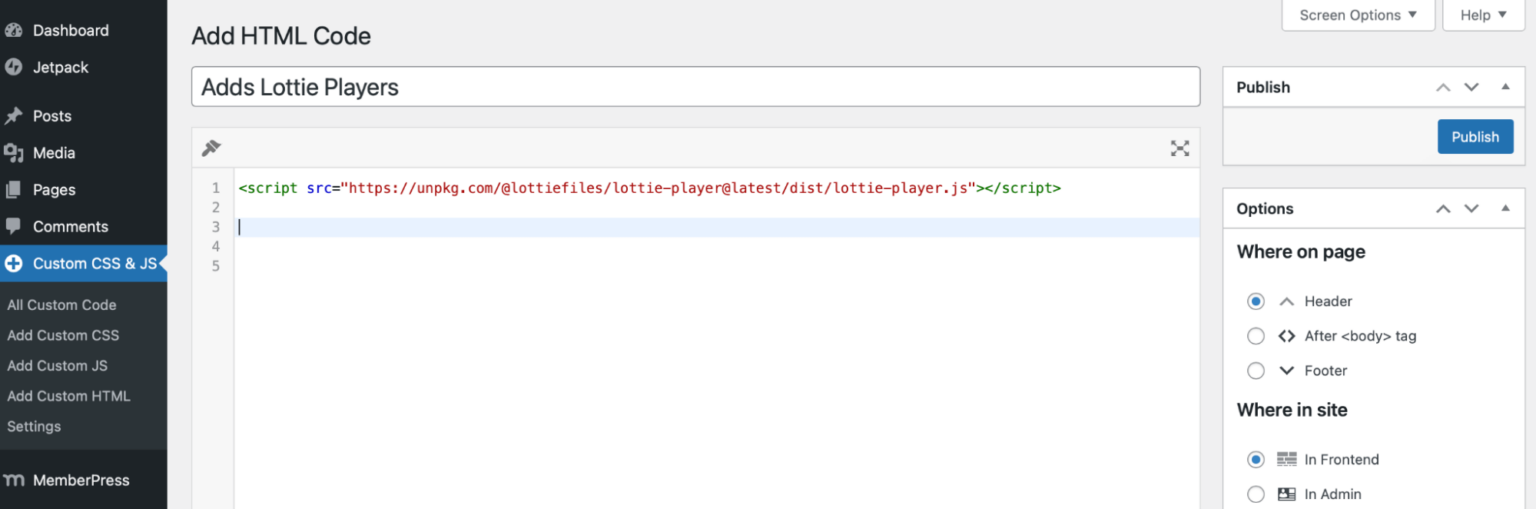
Task: Collapse the Options panel toggle triangle
Action: pyautogui.click(x=1505, y=209)
